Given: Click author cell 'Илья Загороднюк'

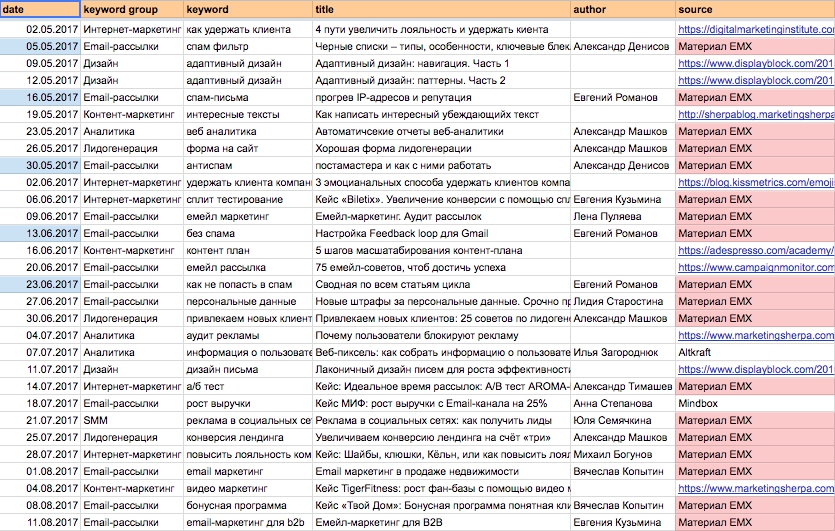Looking at the screenshot, I should (x=623, y=353).
